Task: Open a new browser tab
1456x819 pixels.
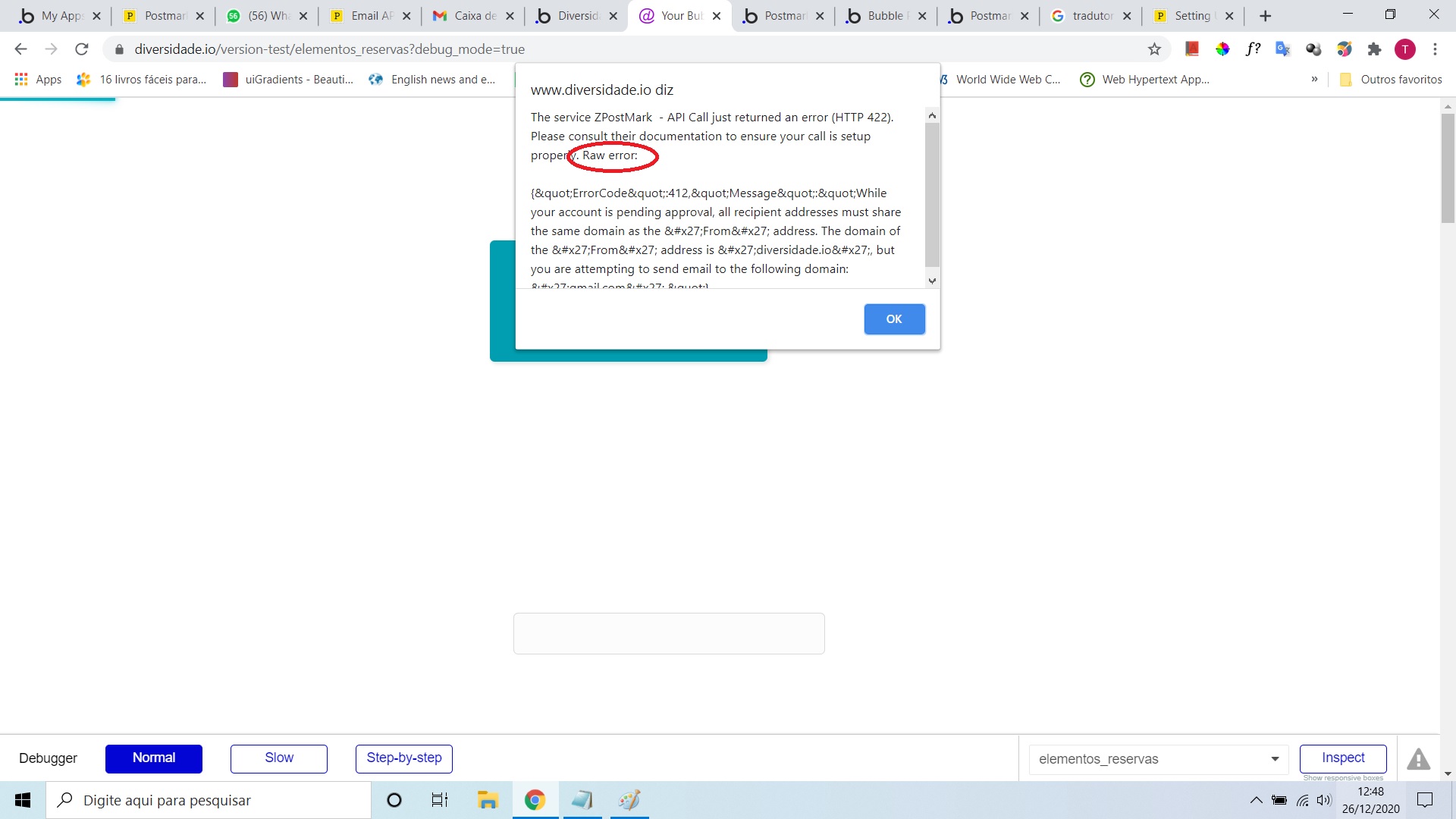Action: click(1265, 16)
